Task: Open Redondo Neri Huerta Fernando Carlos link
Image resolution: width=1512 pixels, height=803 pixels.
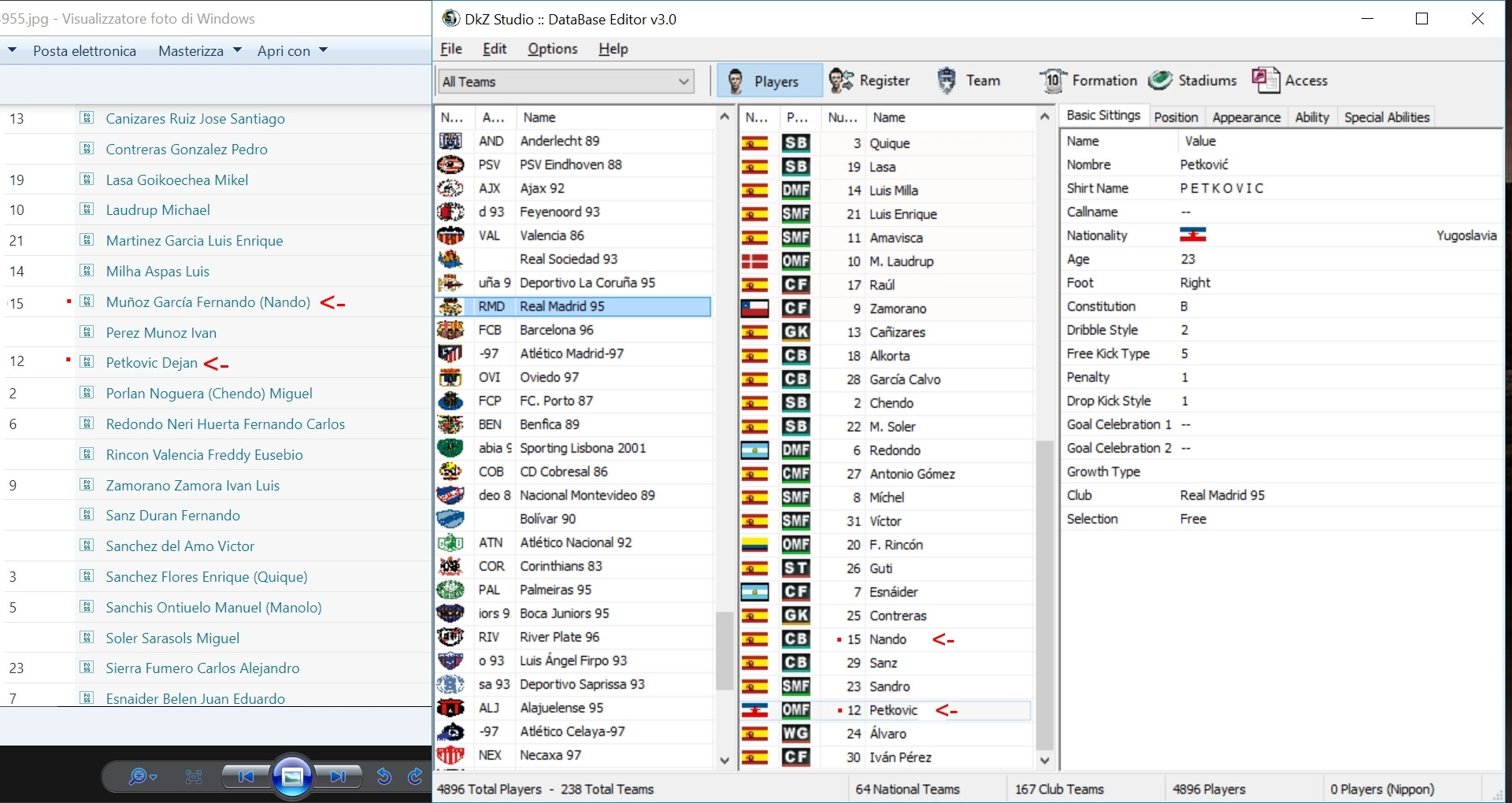Action: coord(225,424)
